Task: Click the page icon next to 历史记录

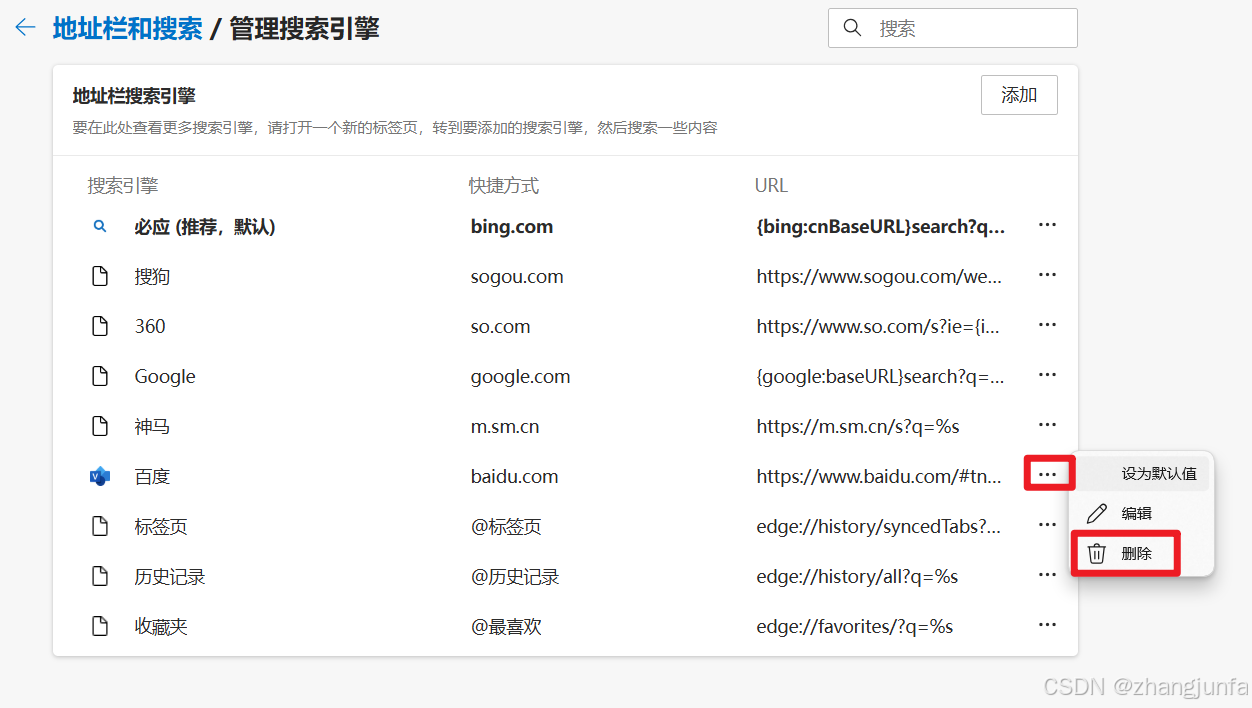Action: [x=100, y=577]
